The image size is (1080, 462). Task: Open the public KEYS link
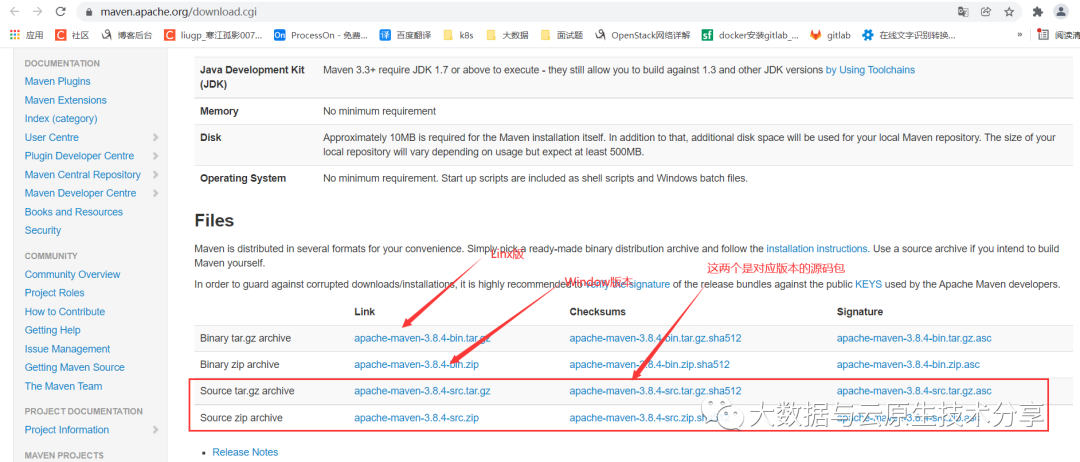click(x=868, y=284)
